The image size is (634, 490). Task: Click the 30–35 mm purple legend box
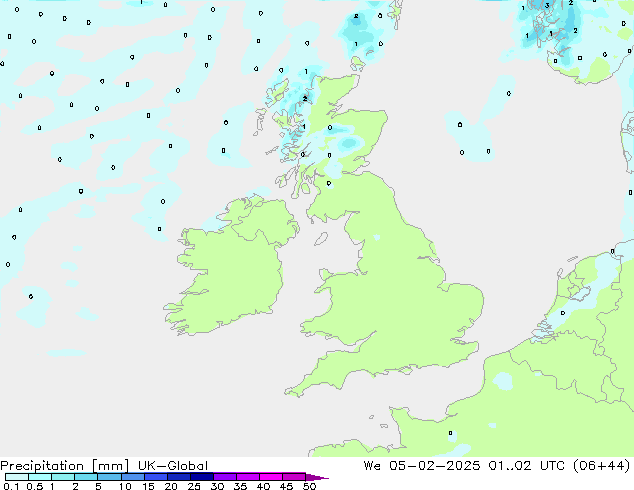(x=224, y=477)
